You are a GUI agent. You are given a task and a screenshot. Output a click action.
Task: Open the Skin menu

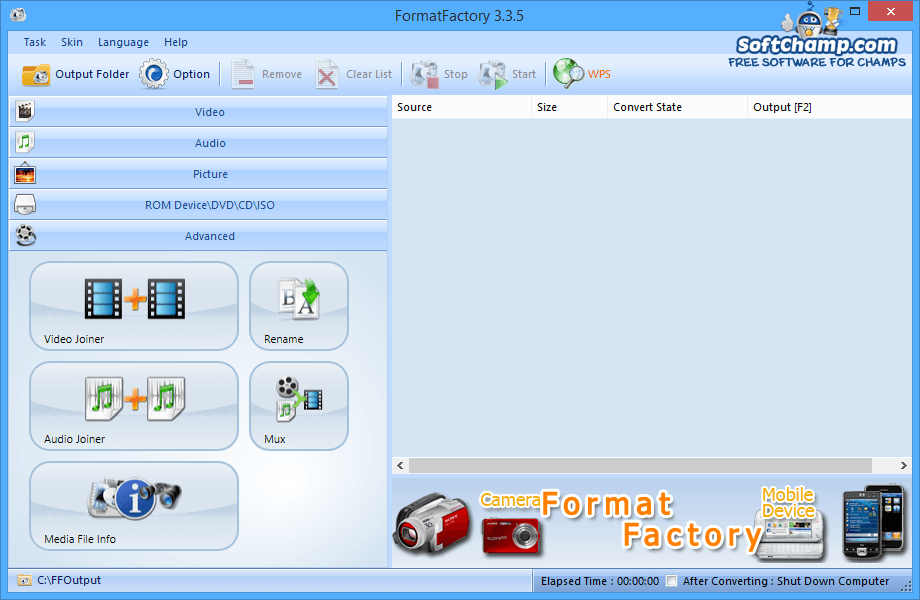[x=72, y=42]
